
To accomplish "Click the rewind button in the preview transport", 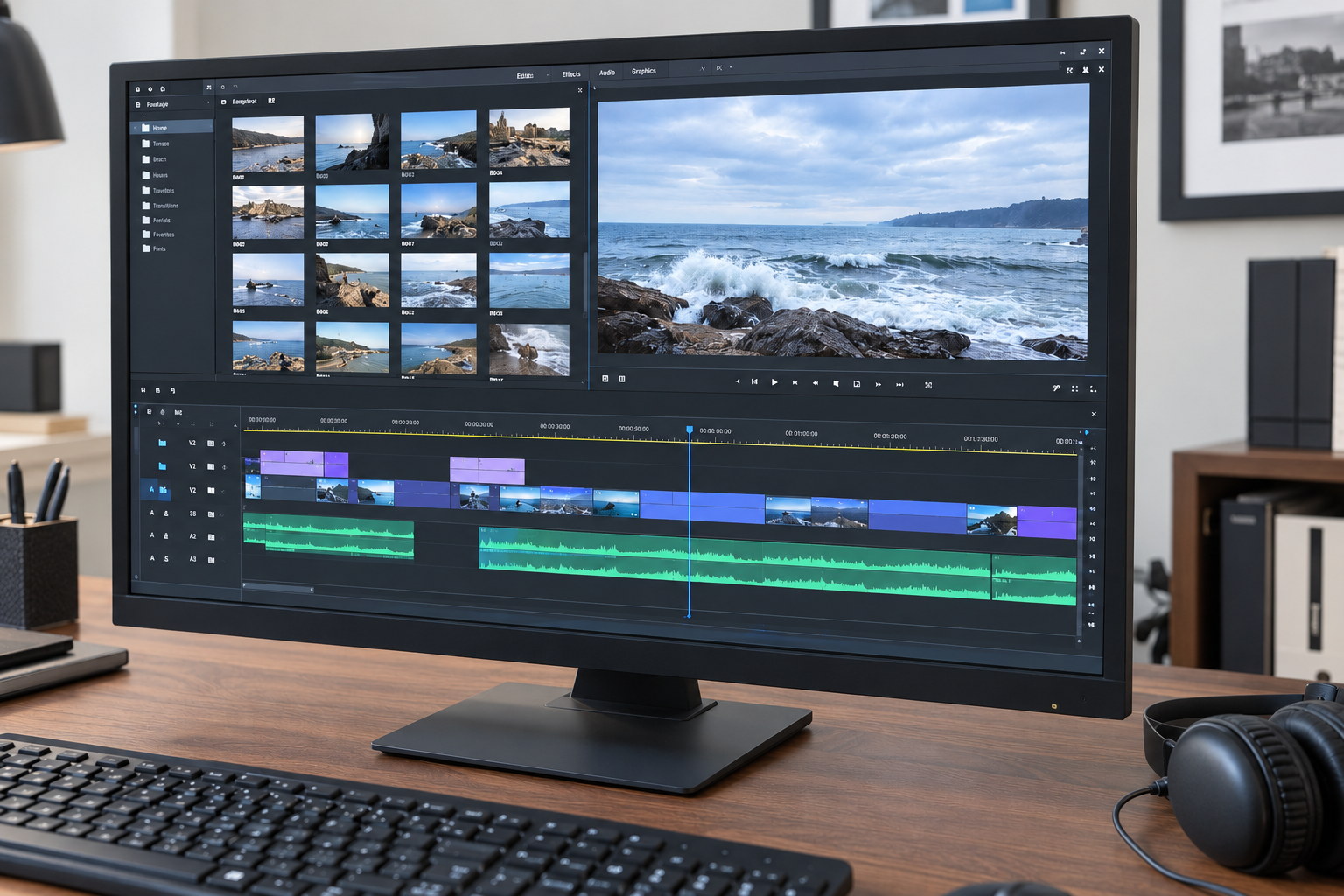I will [x=815, y=383].
